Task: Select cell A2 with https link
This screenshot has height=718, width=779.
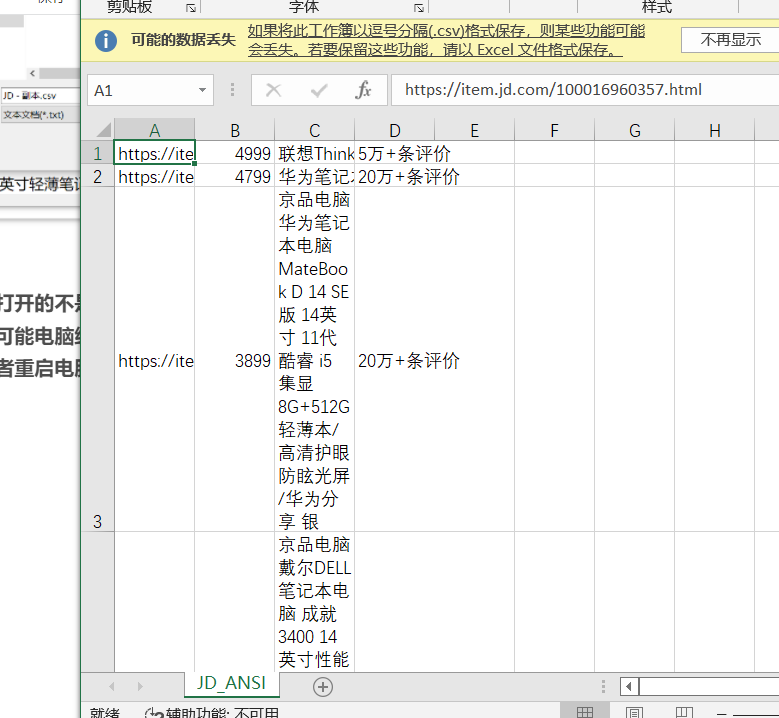Action: pyautogui.click(x=155, y=176)
